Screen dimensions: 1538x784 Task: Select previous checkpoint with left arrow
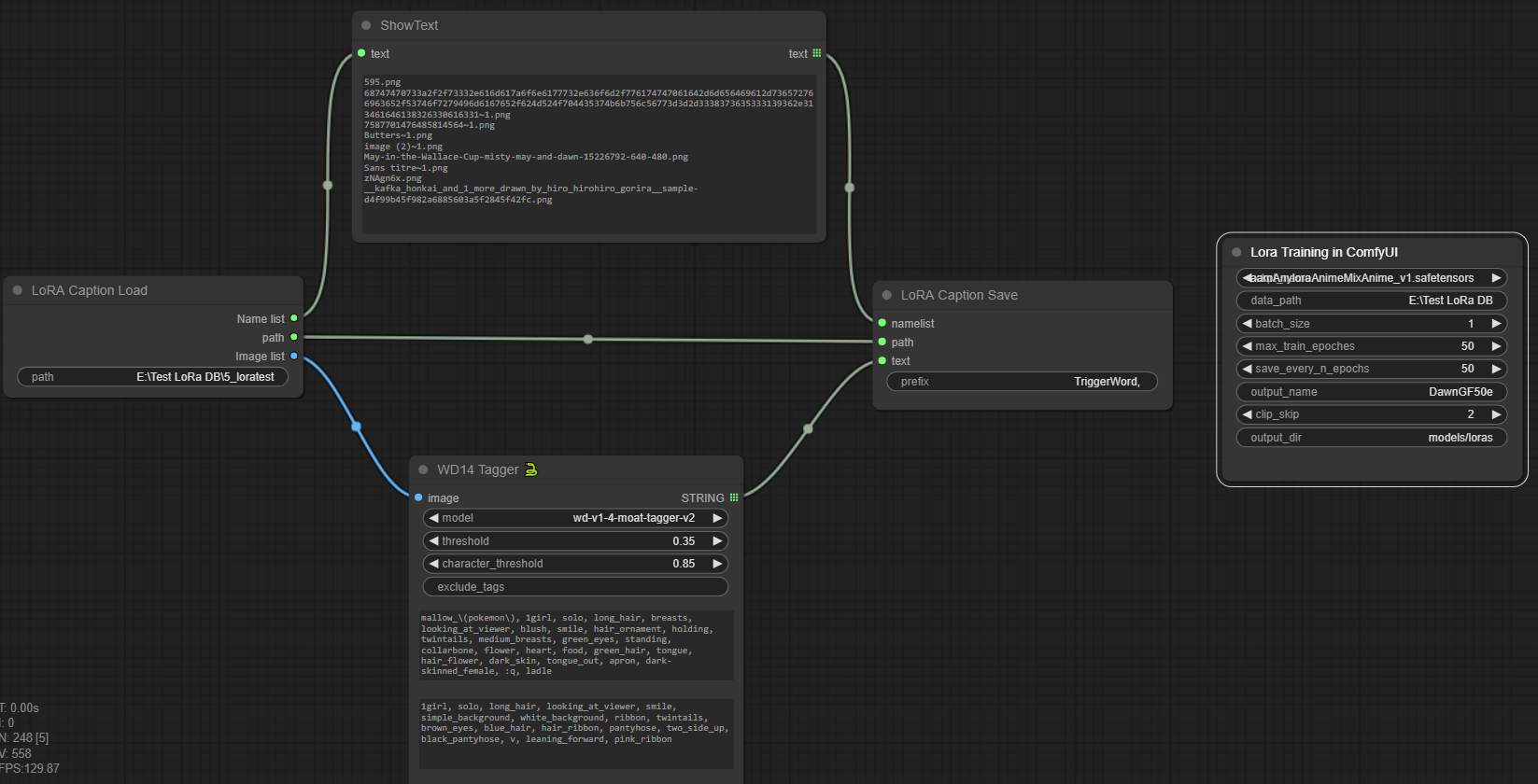pyautogui.click(x=1248, y=278)
